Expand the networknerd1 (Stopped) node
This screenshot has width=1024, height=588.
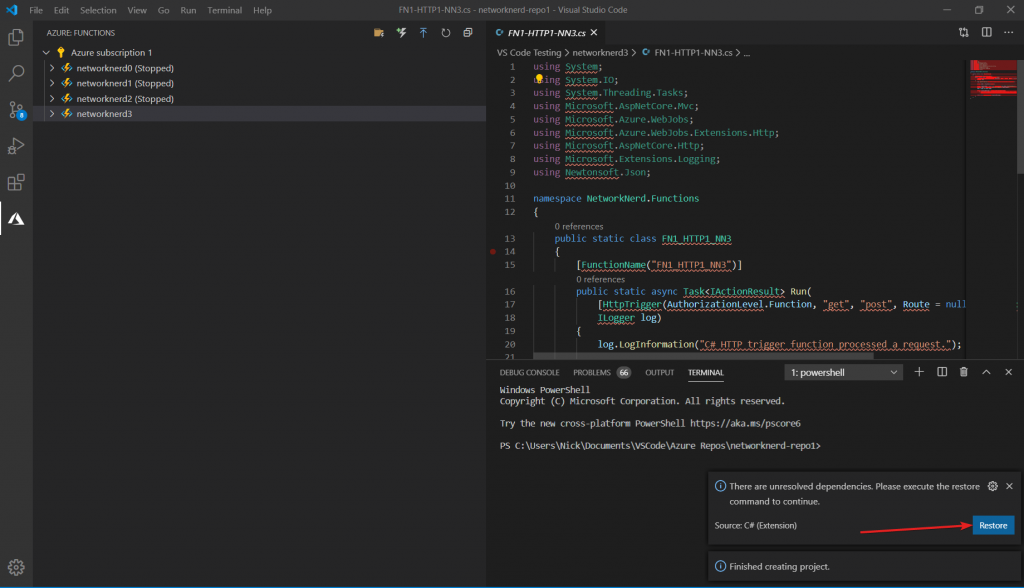pos(52,83)
